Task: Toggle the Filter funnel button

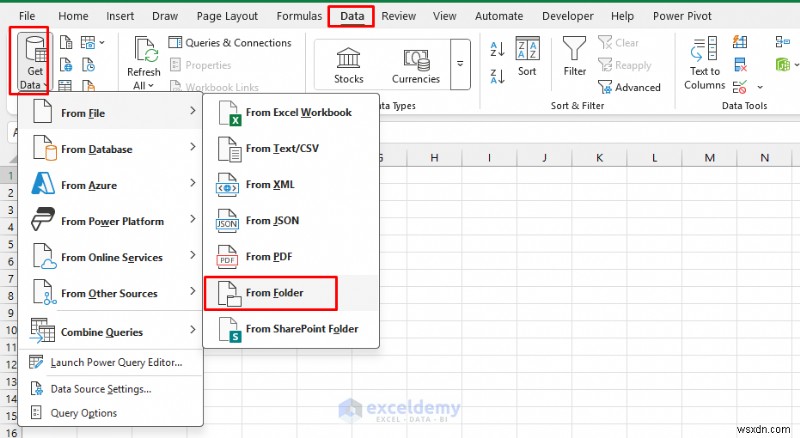Action: [574, 56]
